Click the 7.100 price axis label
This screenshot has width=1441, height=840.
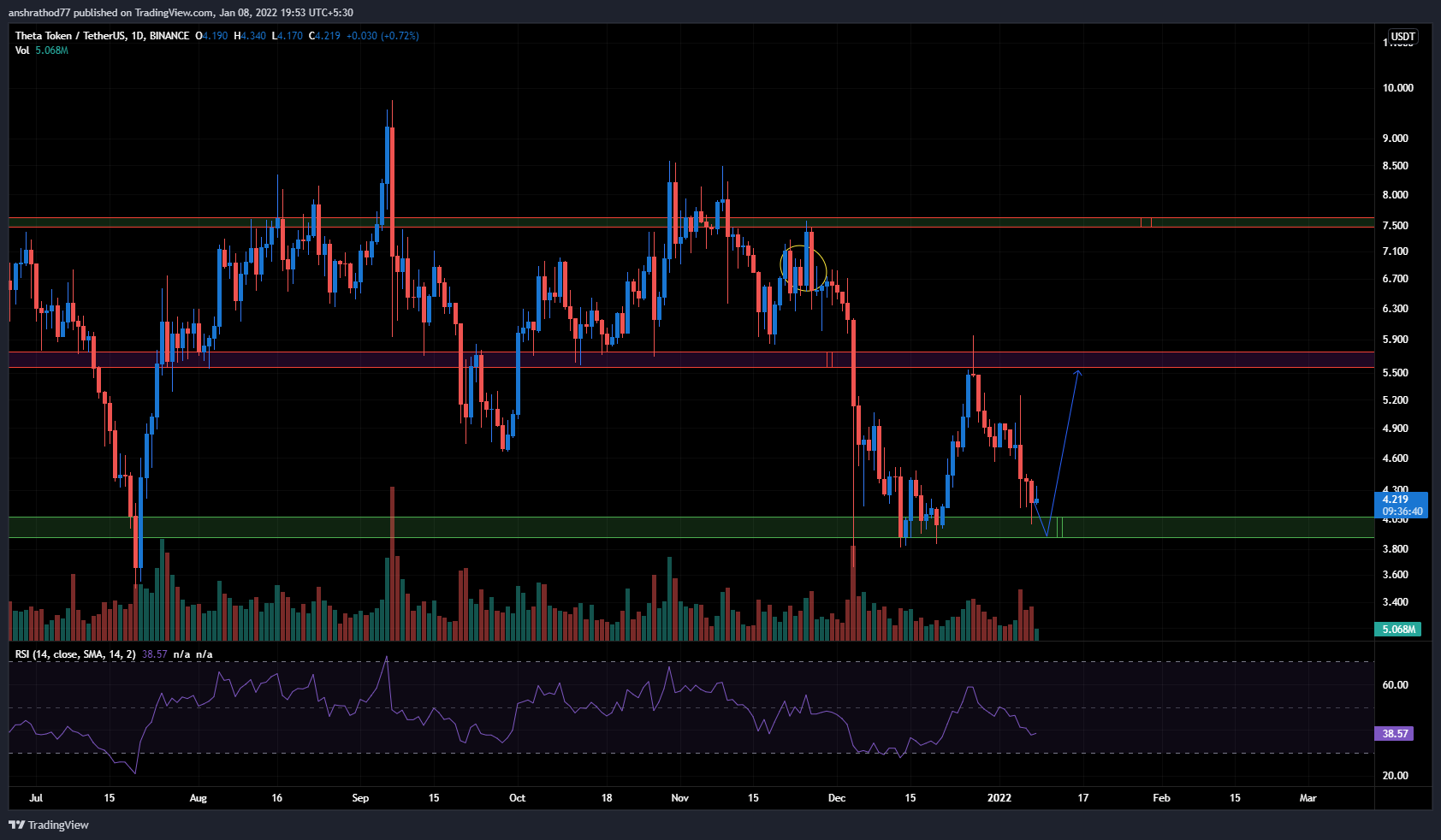pos(1396,251)
